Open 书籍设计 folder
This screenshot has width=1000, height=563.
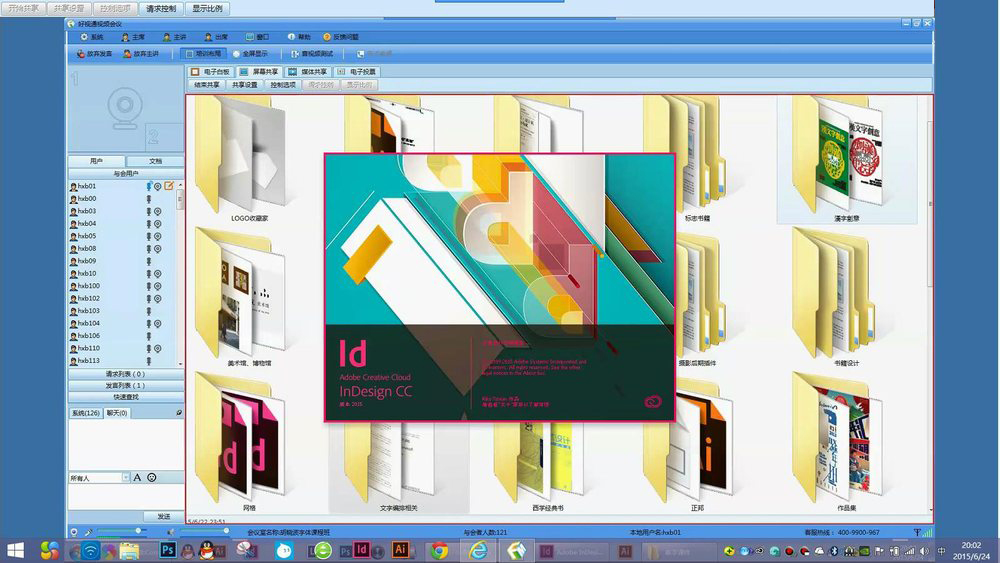(847, 298)
